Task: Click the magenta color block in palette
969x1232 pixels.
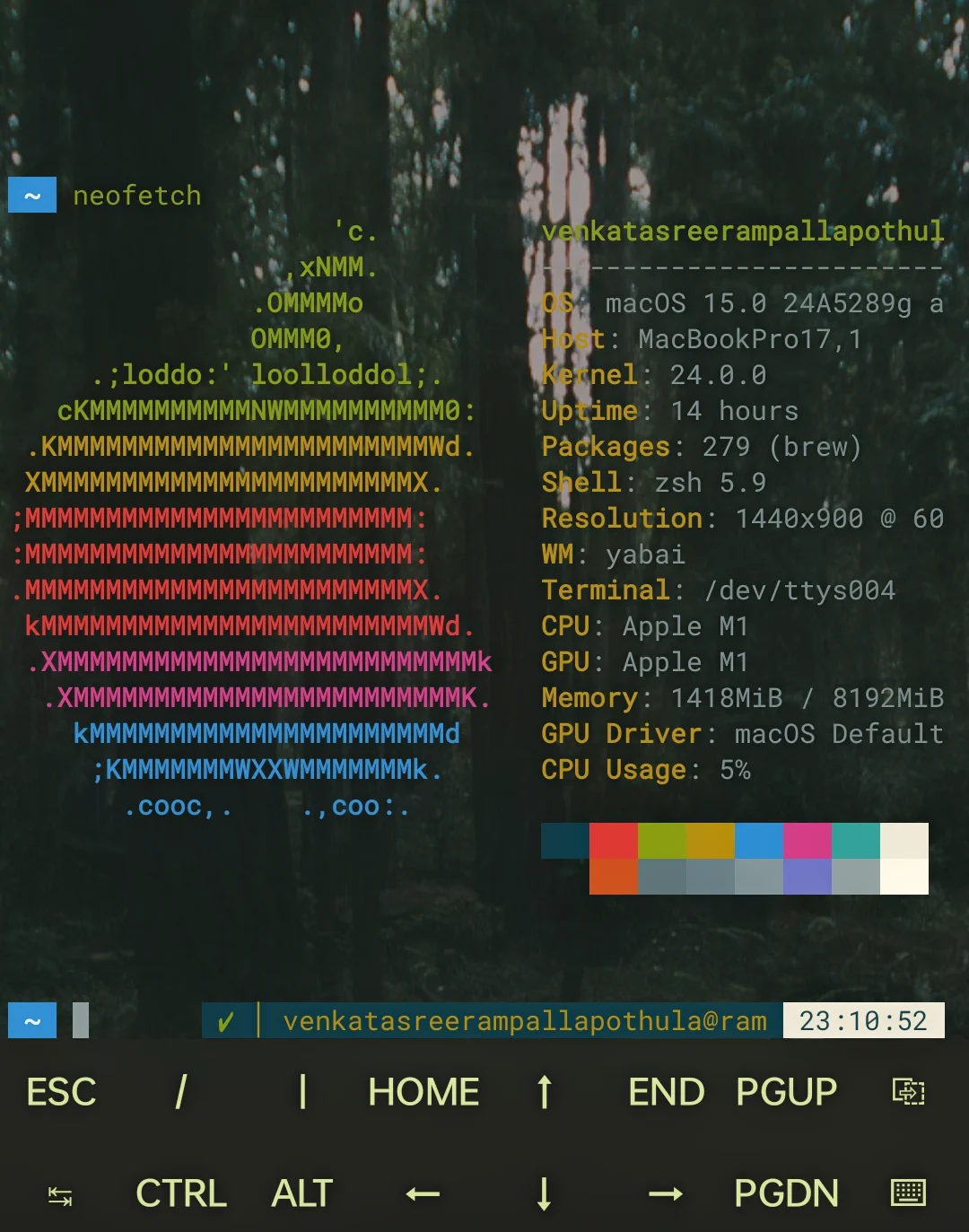Action: [807, 841]
